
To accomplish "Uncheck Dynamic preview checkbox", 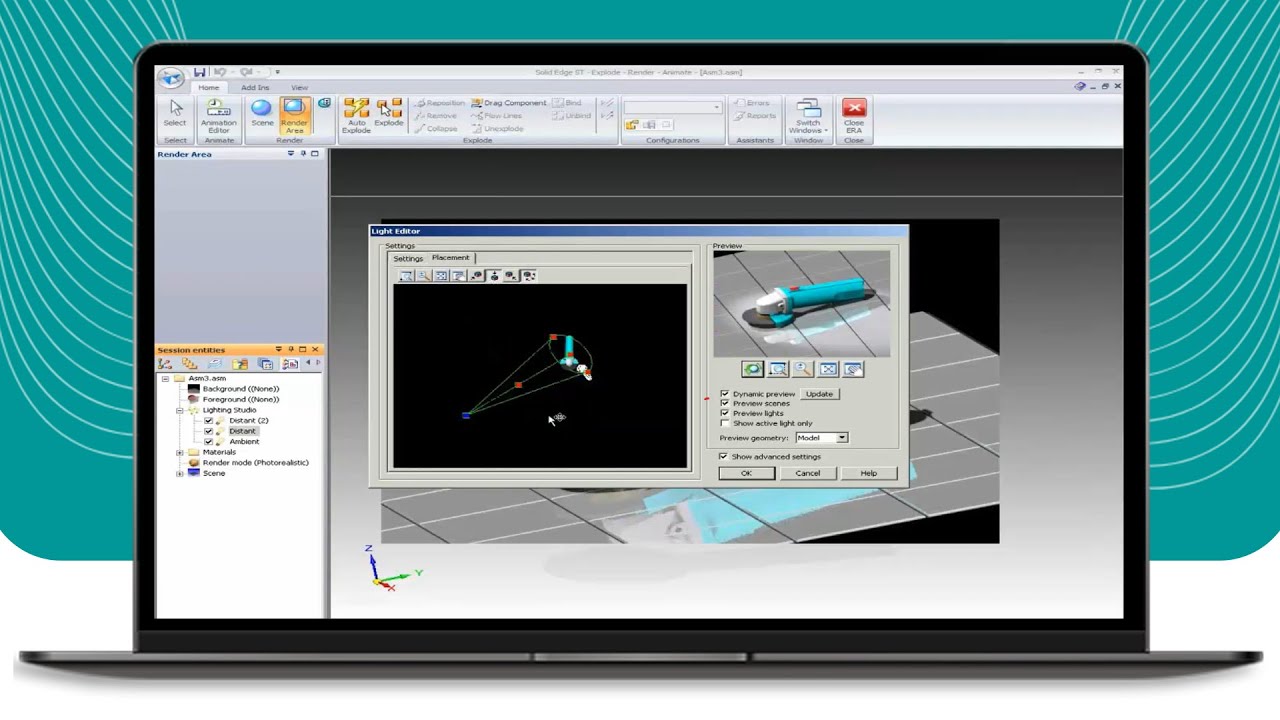I will coord(725,394).
